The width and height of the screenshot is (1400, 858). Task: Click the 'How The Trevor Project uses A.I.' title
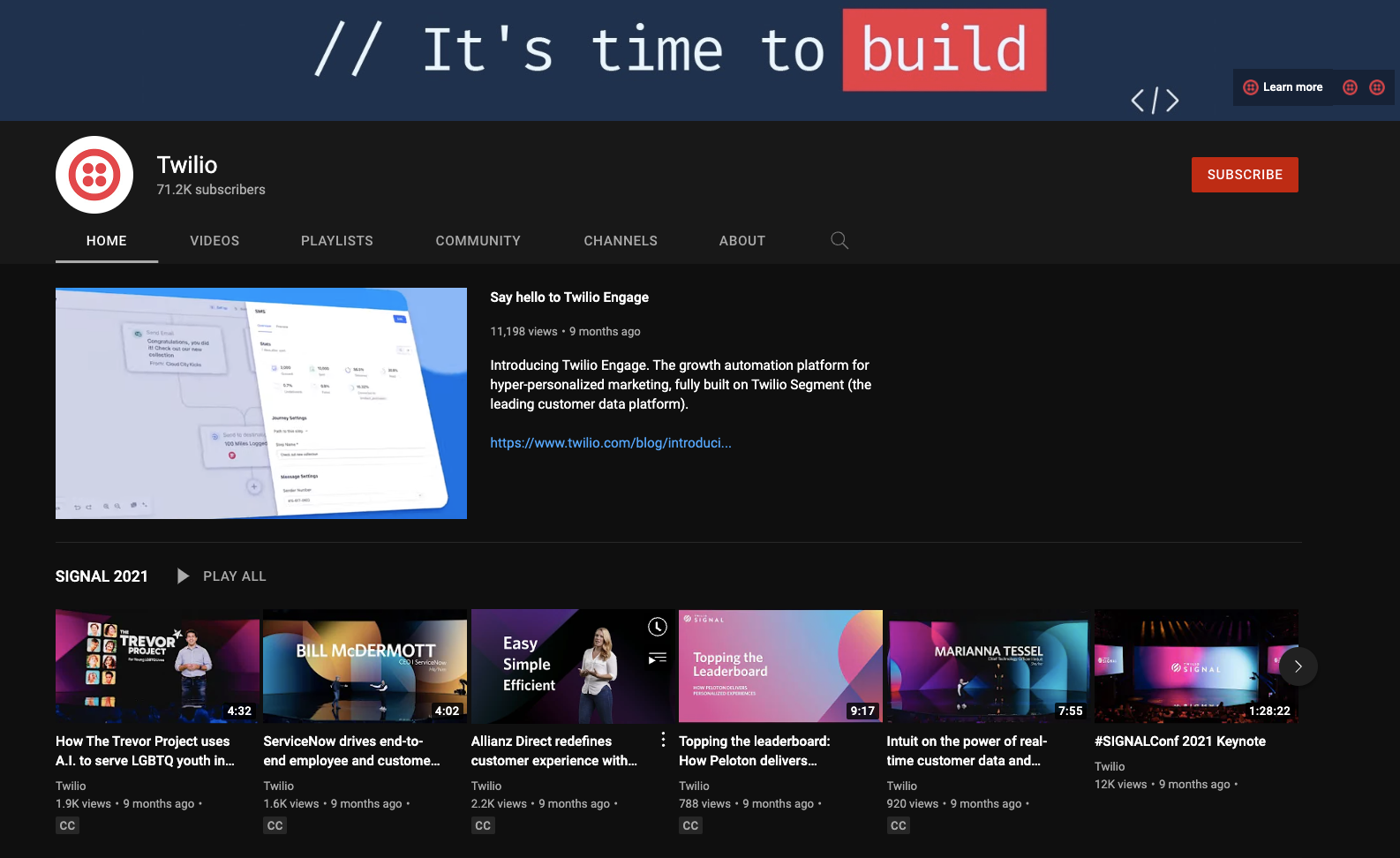pyautogui.click(x=145, y=751)
